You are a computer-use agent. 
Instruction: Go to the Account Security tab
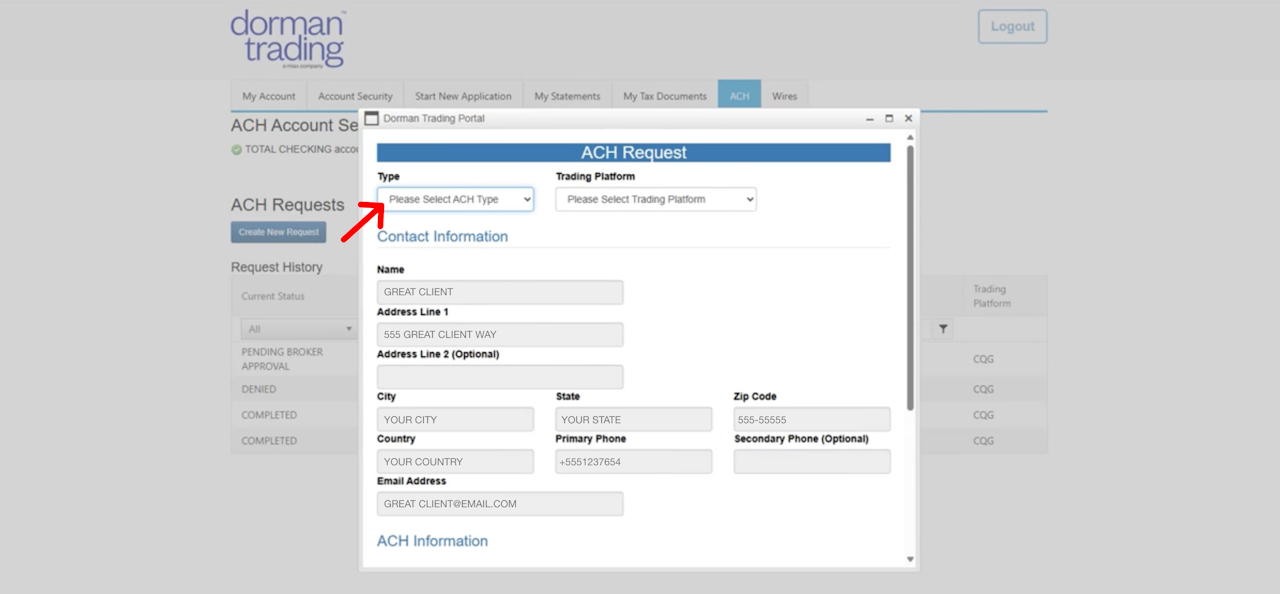click(355, 96)
